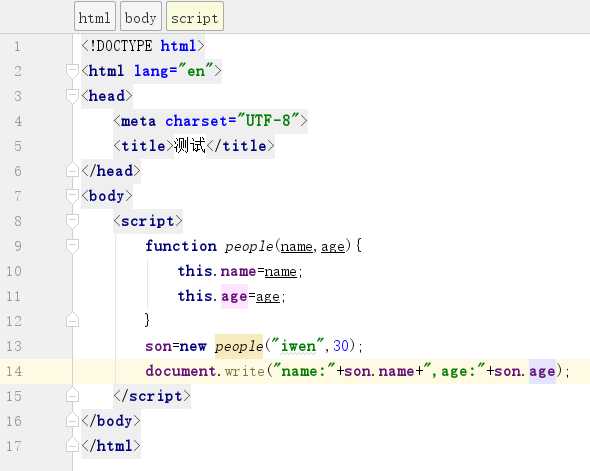This screenshot has width=590, height=471.
Task: Click highlighted age at end of line 14
Action: point(542,372)
